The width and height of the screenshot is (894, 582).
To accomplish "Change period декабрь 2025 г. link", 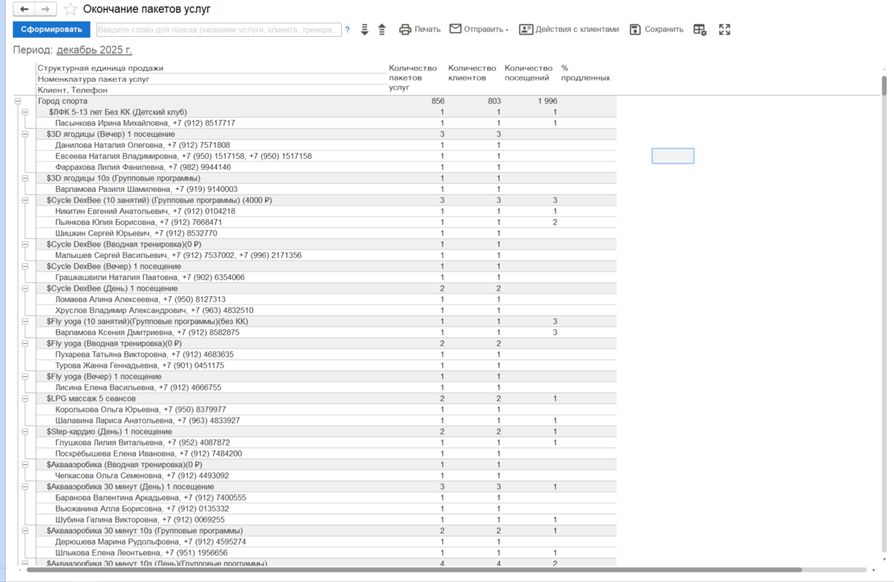I will (x=94, y=50).
